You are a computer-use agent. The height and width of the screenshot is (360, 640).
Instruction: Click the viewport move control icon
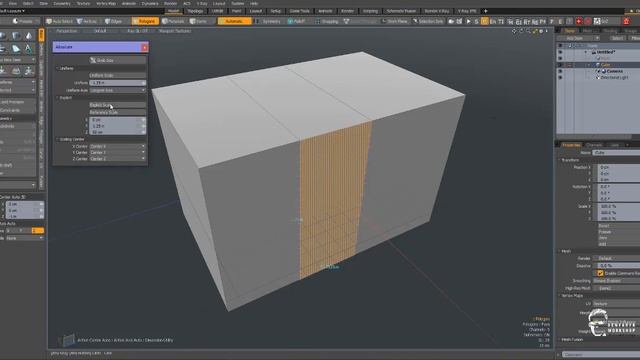(514, 31)
